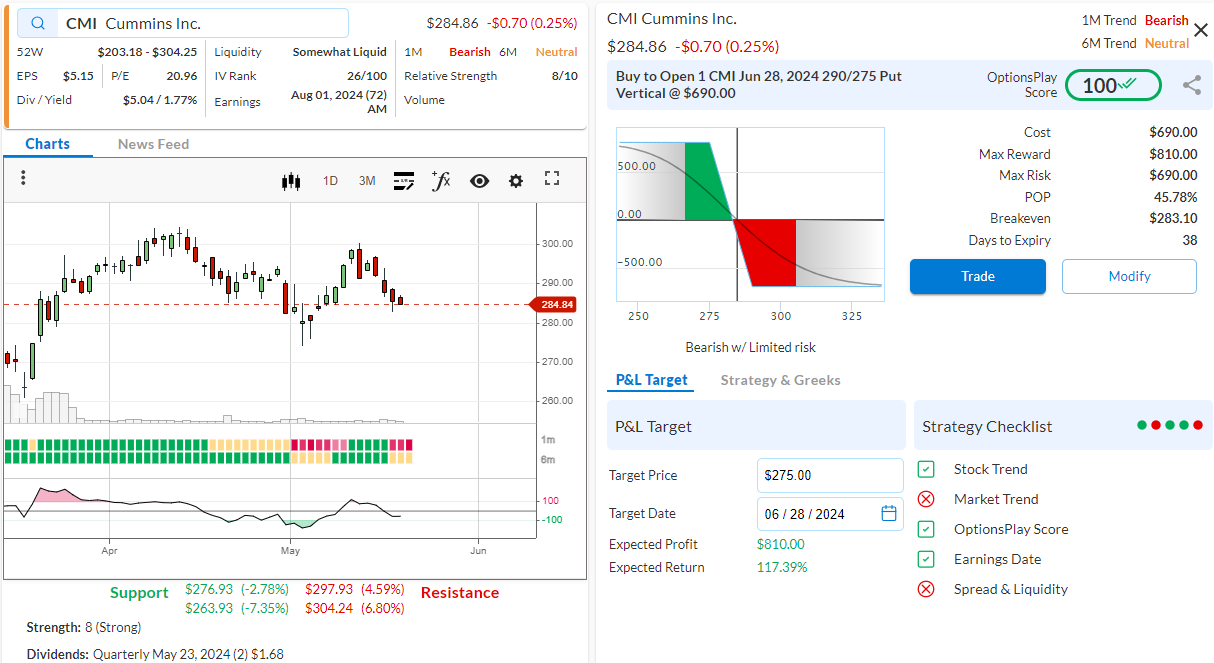
Task: Click the Relative Strength value 8/10
Action: tap(564, 76)
